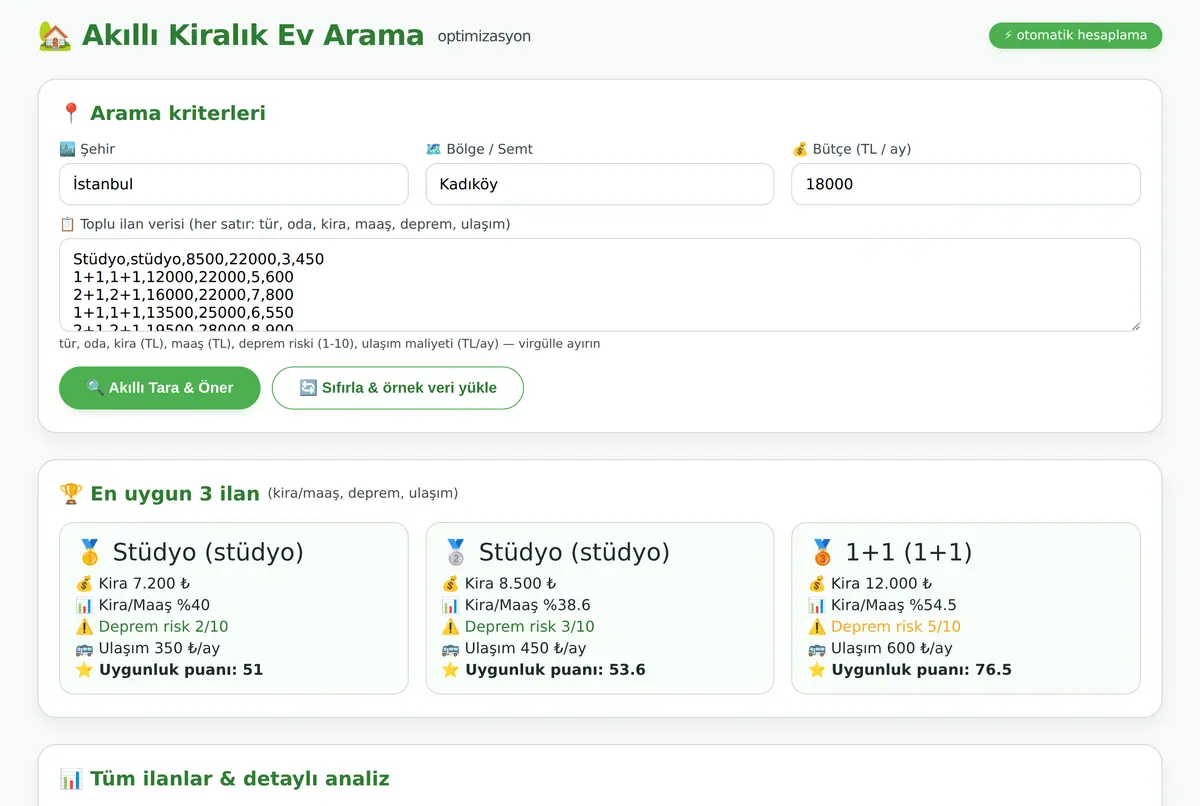
Task: Click Deprem risk 5/10 warning text
Action: tap(896, 627)
